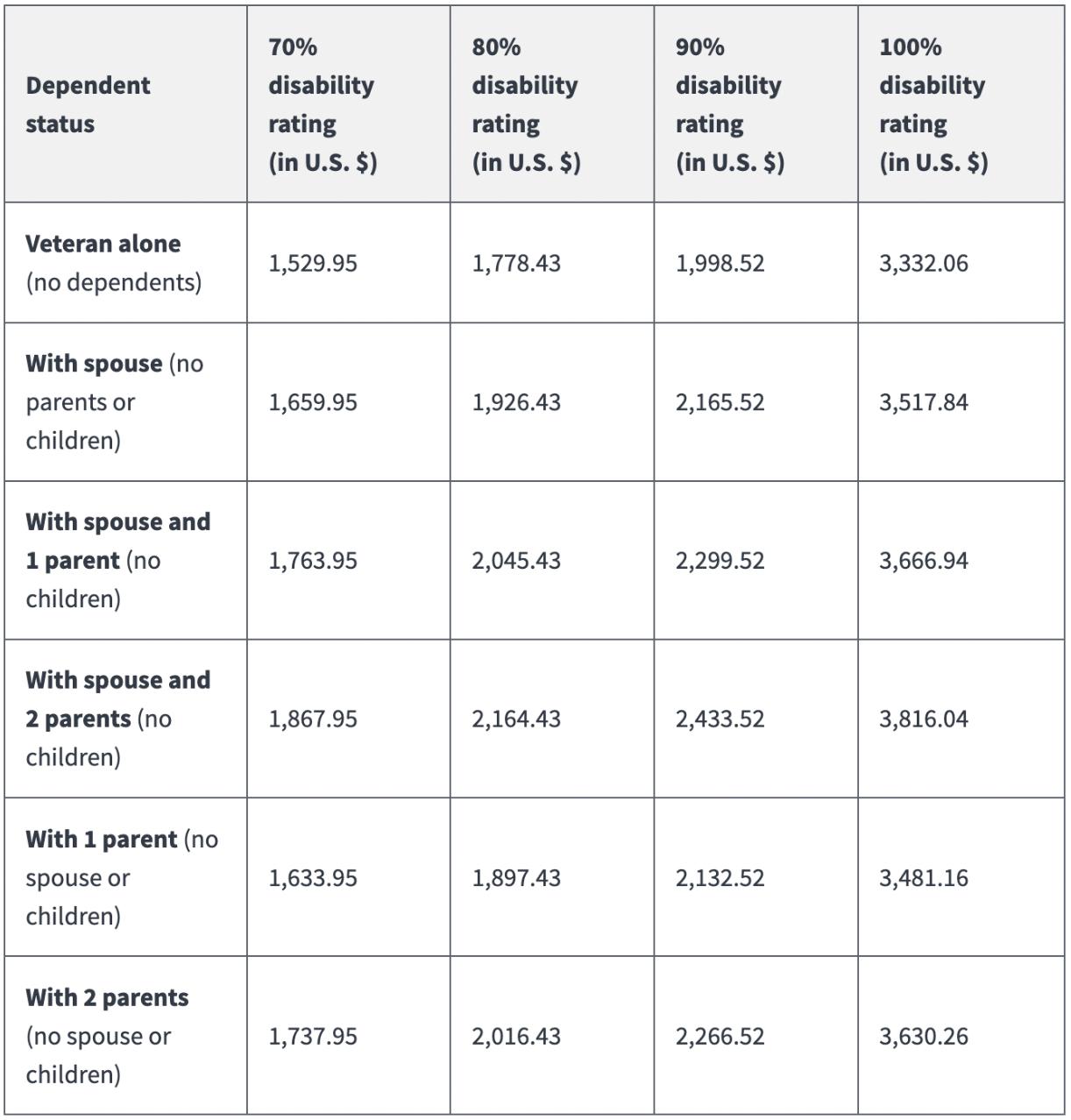Click the 2,165.52 amount cell
This screenshot has width=1071, height=1120.
(x=720, y=402)
